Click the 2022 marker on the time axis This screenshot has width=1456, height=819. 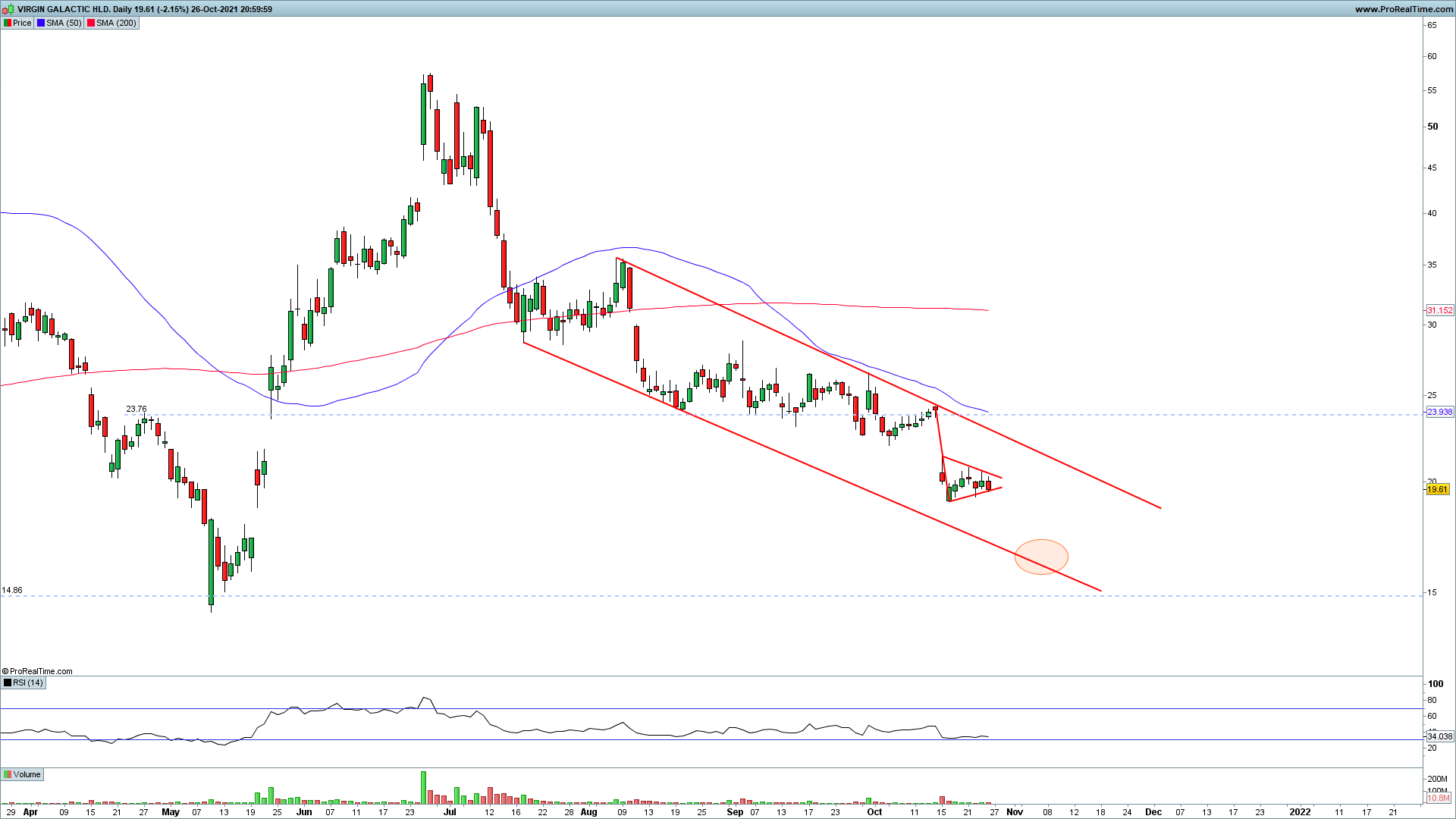(1300, 811)
